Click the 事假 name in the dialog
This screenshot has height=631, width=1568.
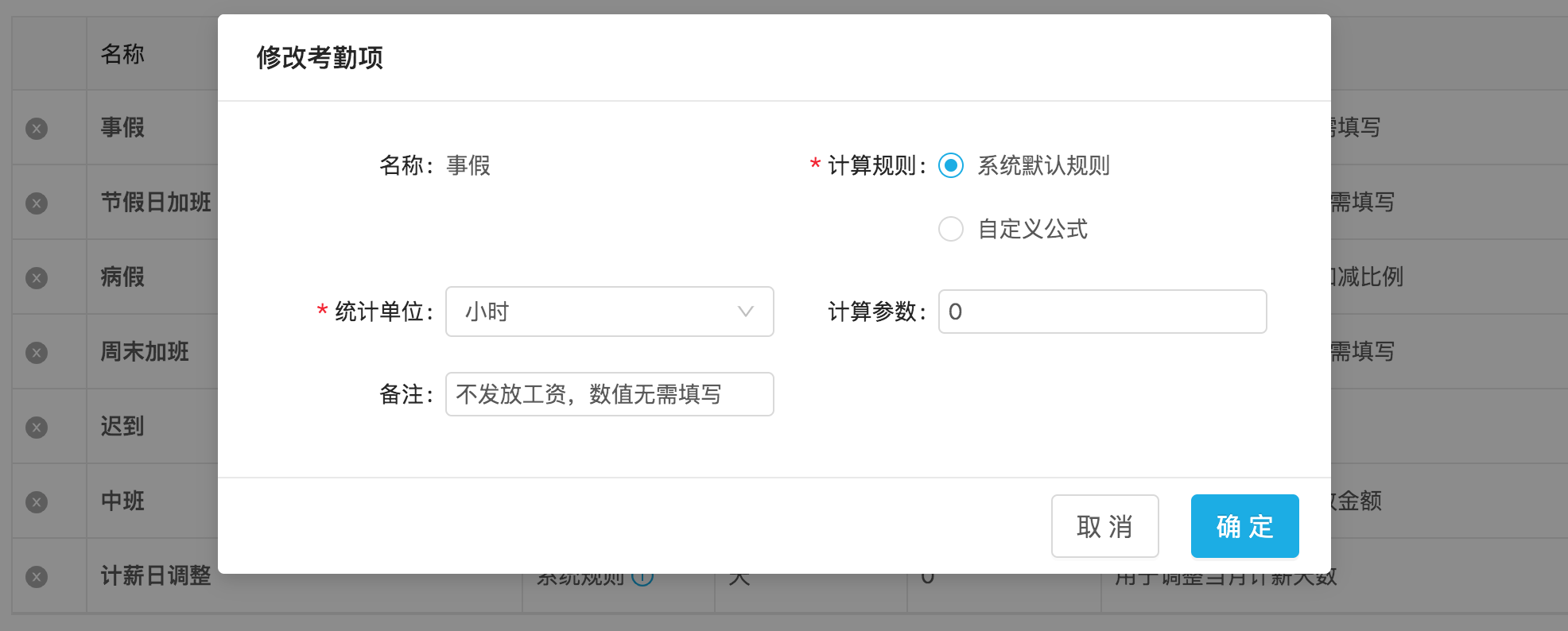468,165
